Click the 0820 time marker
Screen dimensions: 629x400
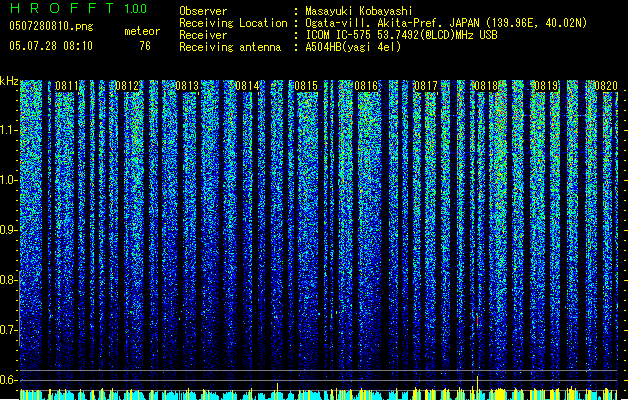click(x=606, y=86)
